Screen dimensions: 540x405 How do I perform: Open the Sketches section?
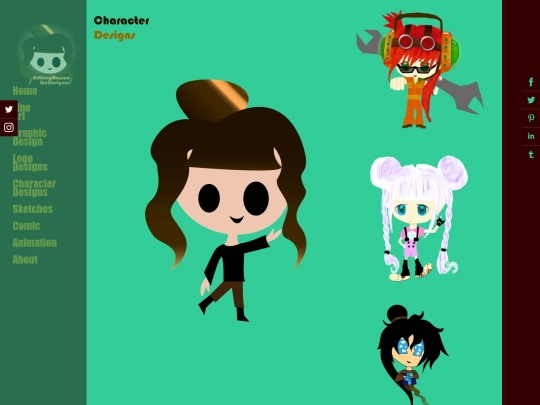(33, 209)
